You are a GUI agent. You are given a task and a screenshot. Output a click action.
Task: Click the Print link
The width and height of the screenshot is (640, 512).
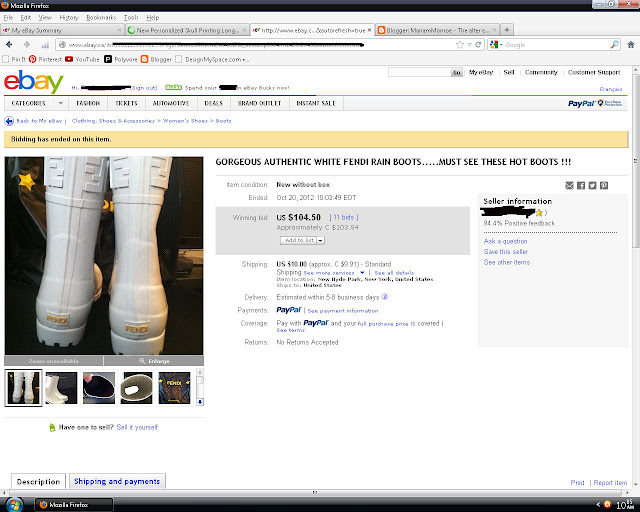(x=578, y=483)
